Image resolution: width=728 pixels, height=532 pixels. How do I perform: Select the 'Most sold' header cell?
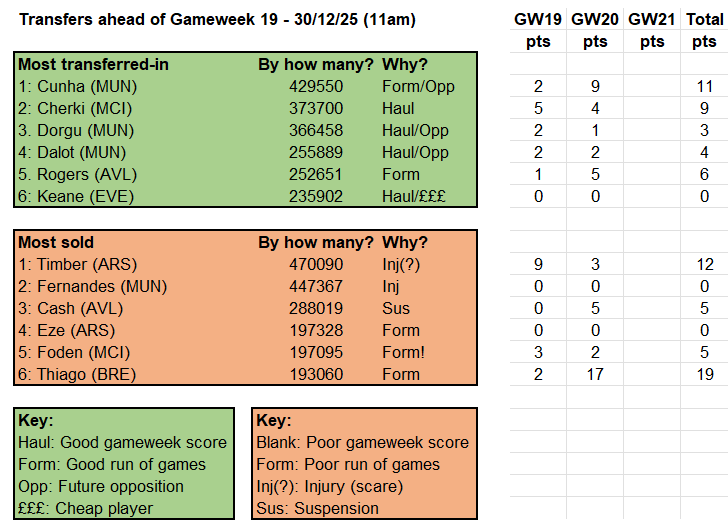coord(58,242)
